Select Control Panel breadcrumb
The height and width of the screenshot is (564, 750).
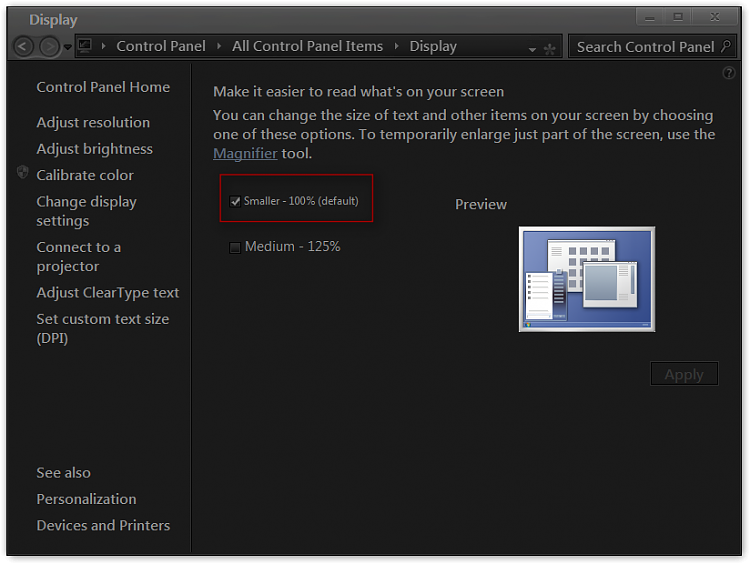(161, 46)
